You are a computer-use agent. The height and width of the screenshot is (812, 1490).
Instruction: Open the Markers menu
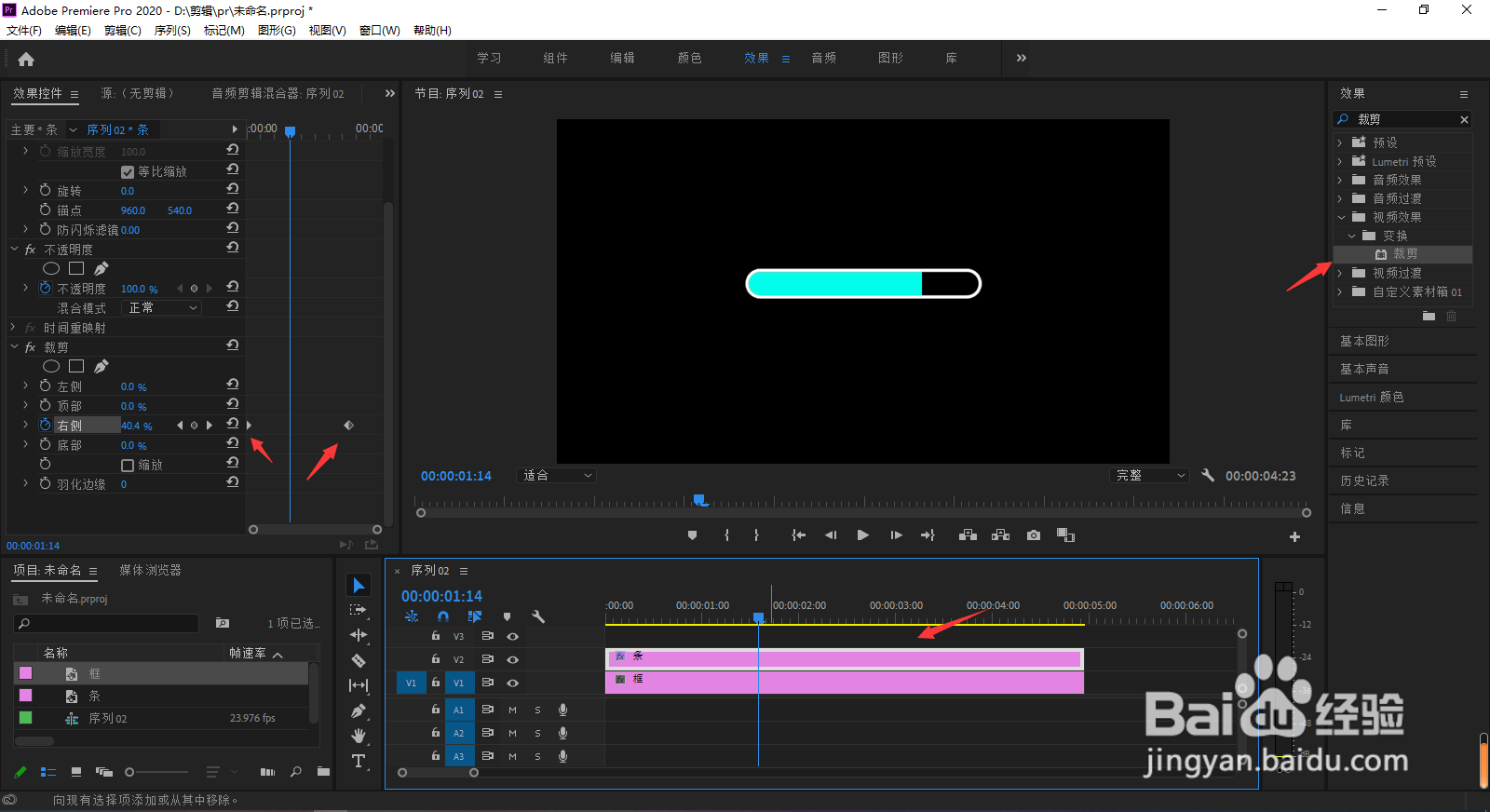(223, 31)
